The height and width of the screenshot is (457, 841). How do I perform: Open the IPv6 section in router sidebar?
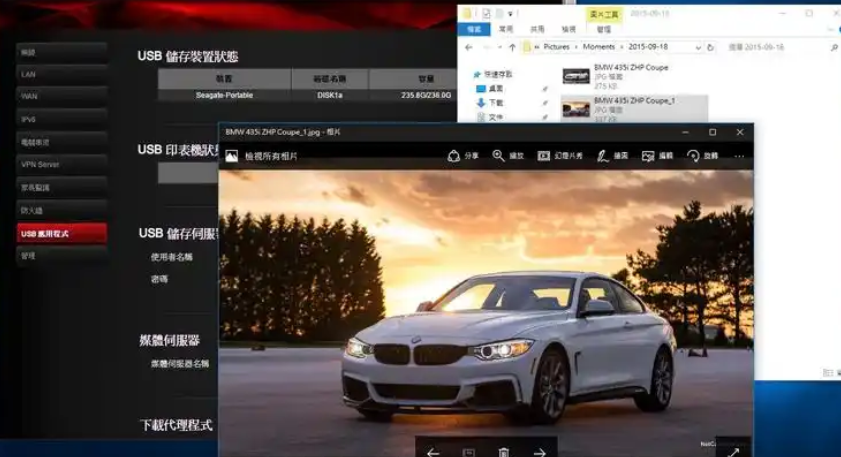click(62, 119)
